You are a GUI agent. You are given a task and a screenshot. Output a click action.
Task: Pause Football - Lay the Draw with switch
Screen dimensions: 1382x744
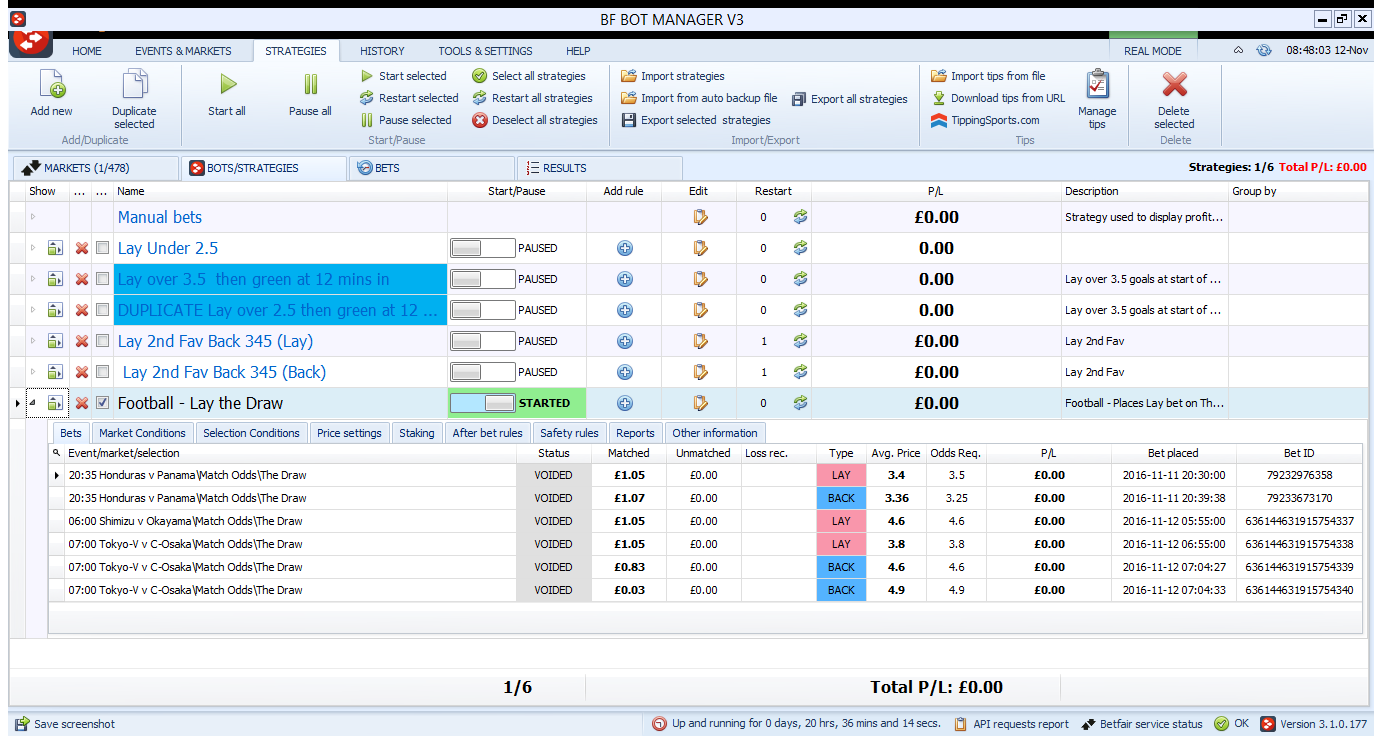[x=483, y=403]
